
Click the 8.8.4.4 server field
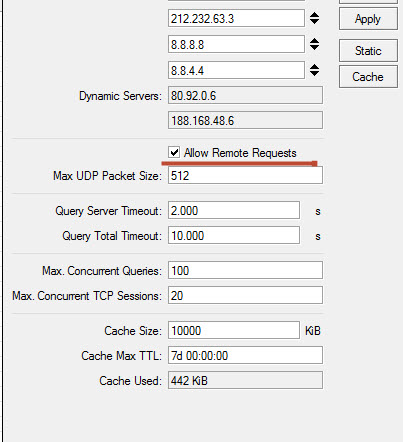236,70
